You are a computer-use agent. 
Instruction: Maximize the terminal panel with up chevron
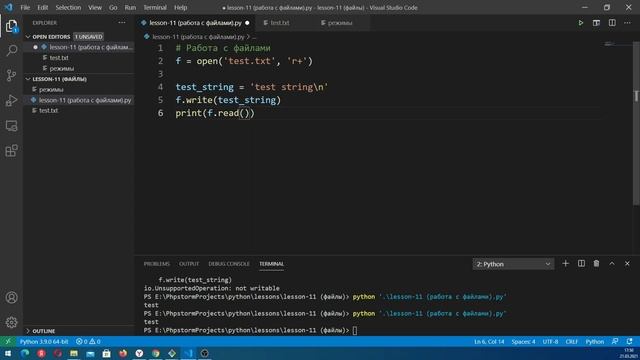coord(612,264)
